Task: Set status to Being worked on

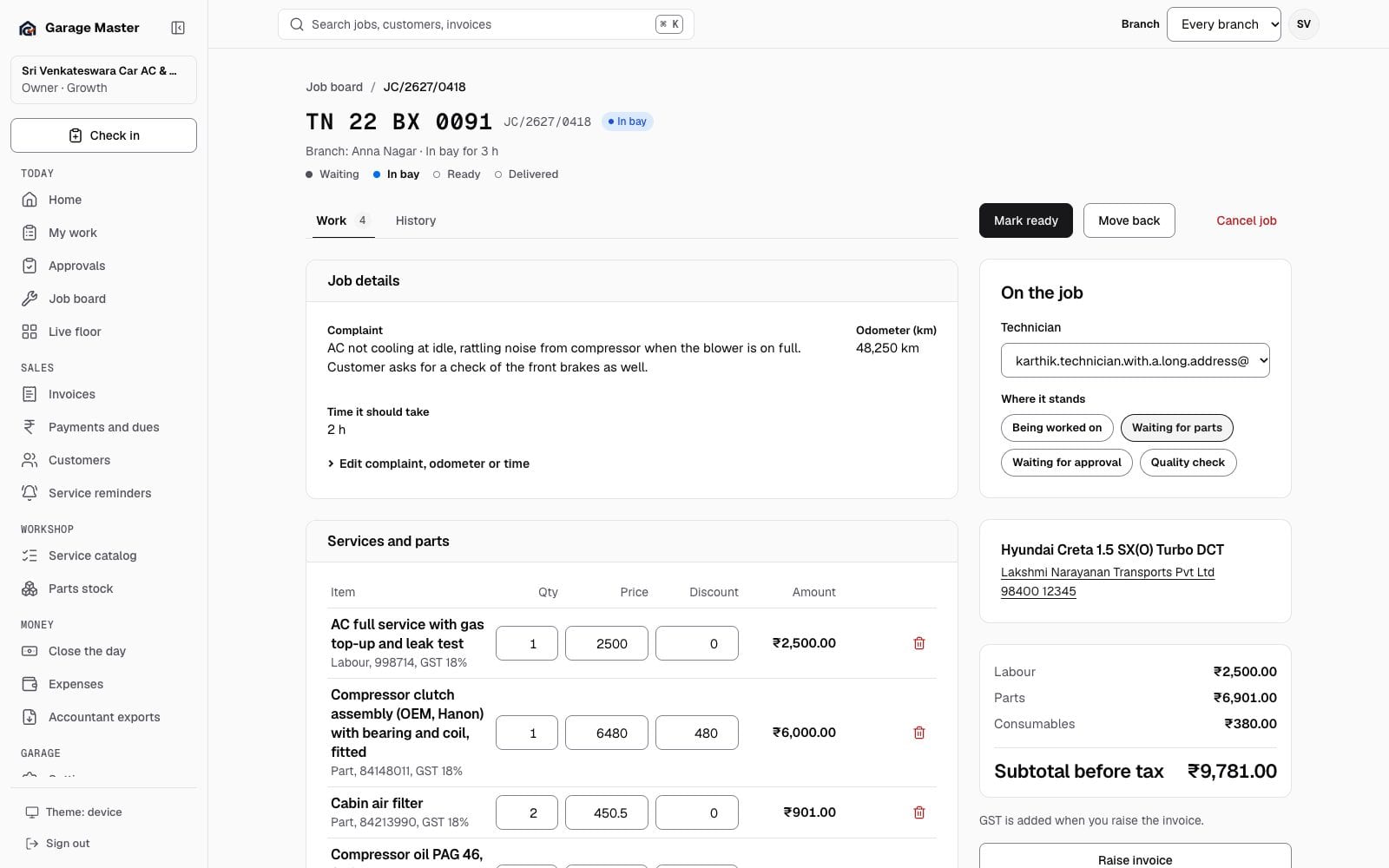Action: click(x=1057, y=428)
